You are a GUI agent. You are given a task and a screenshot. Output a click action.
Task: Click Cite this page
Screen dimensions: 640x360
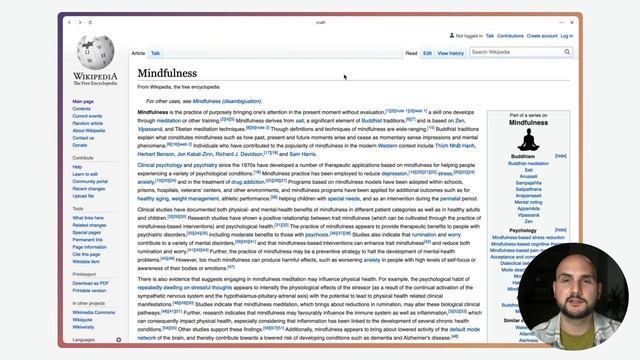(86, 254)
